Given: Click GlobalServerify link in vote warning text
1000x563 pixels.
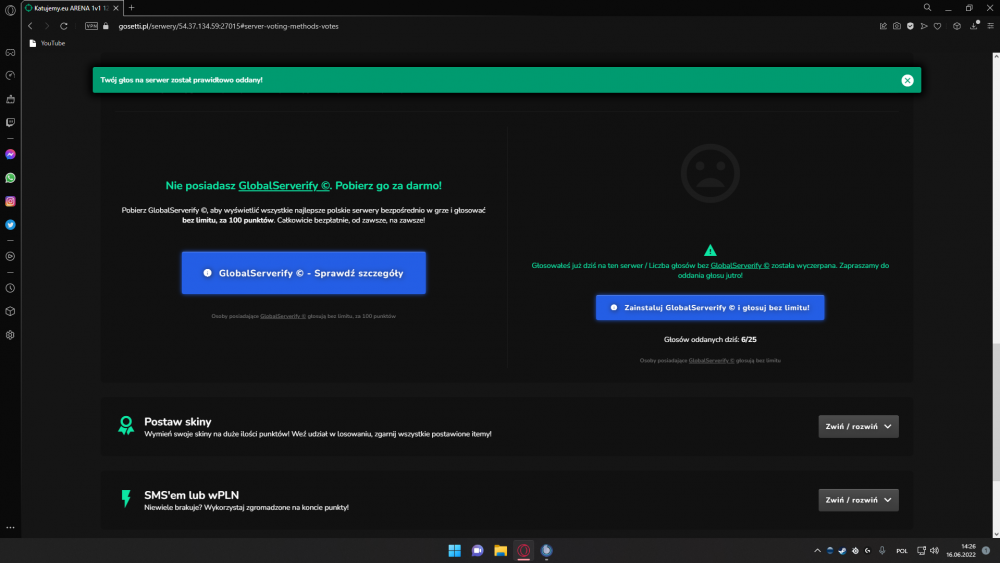Looking at the screenshot, I should (x=740, y=265).
